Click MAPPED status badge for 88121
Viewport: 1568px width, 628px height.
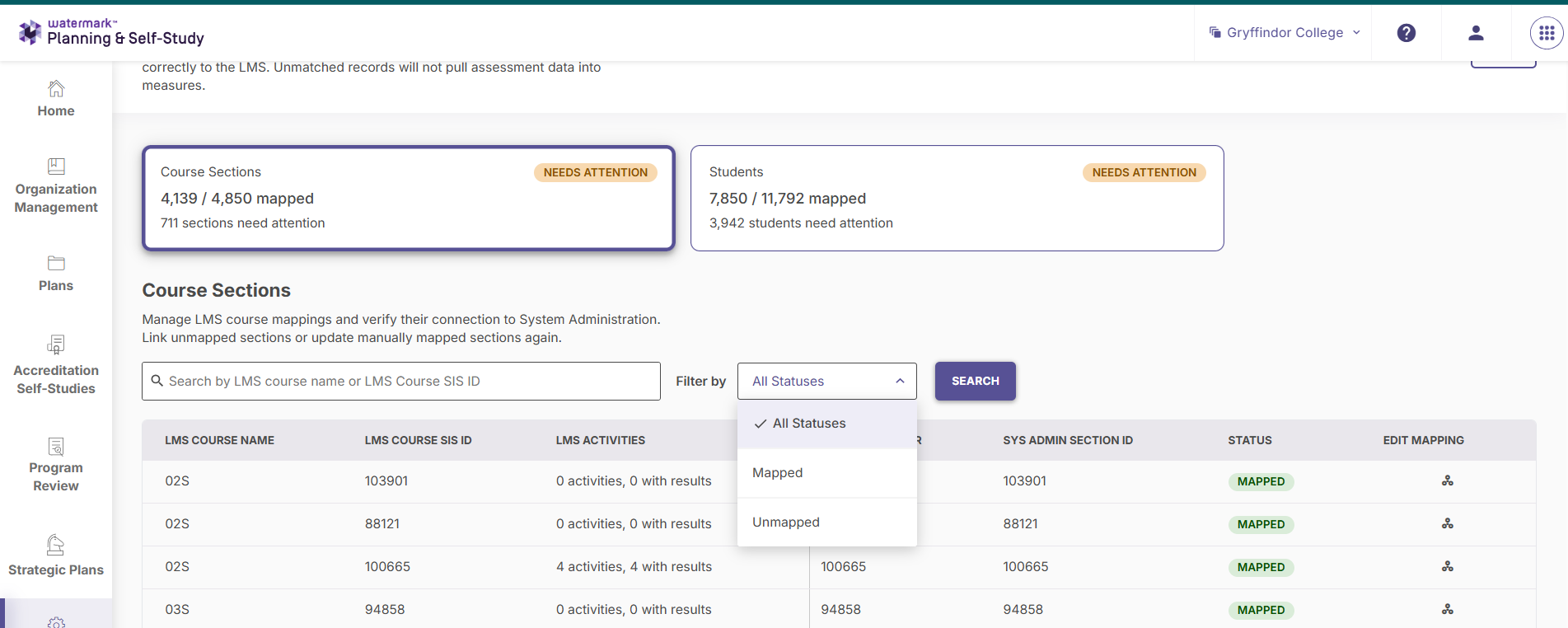pos(1261,524)
